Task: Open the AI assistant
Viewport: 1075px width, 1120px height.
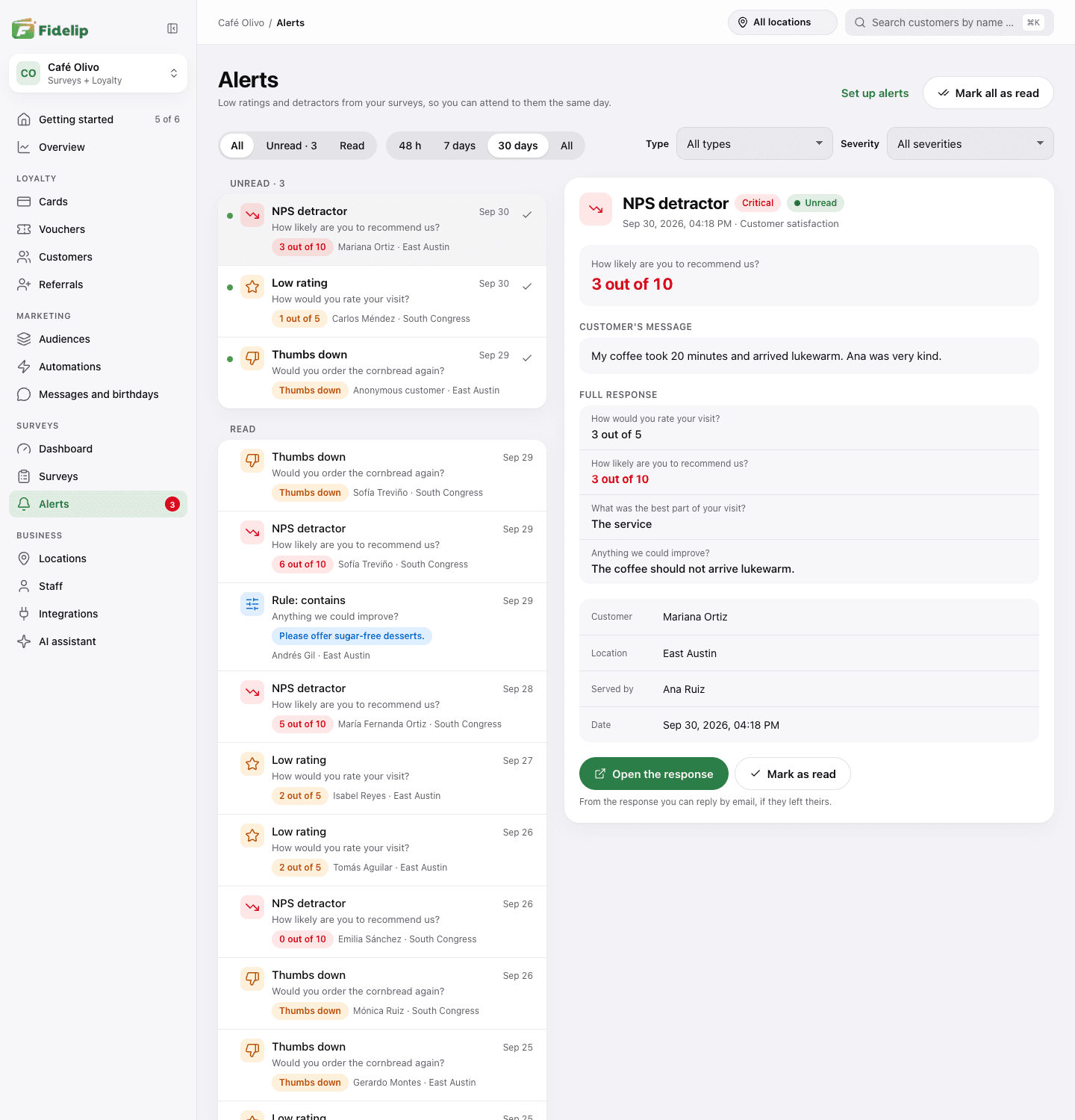Action: point(98,641)
